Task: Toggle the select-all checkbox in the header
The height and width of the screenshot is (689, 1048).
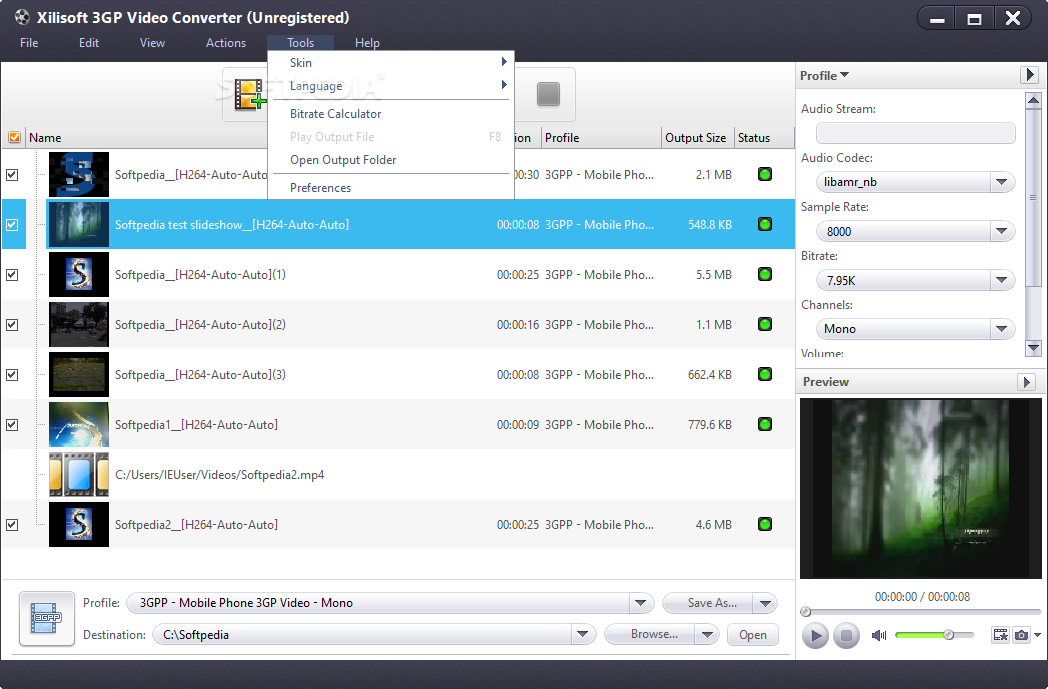Action: 14,138
